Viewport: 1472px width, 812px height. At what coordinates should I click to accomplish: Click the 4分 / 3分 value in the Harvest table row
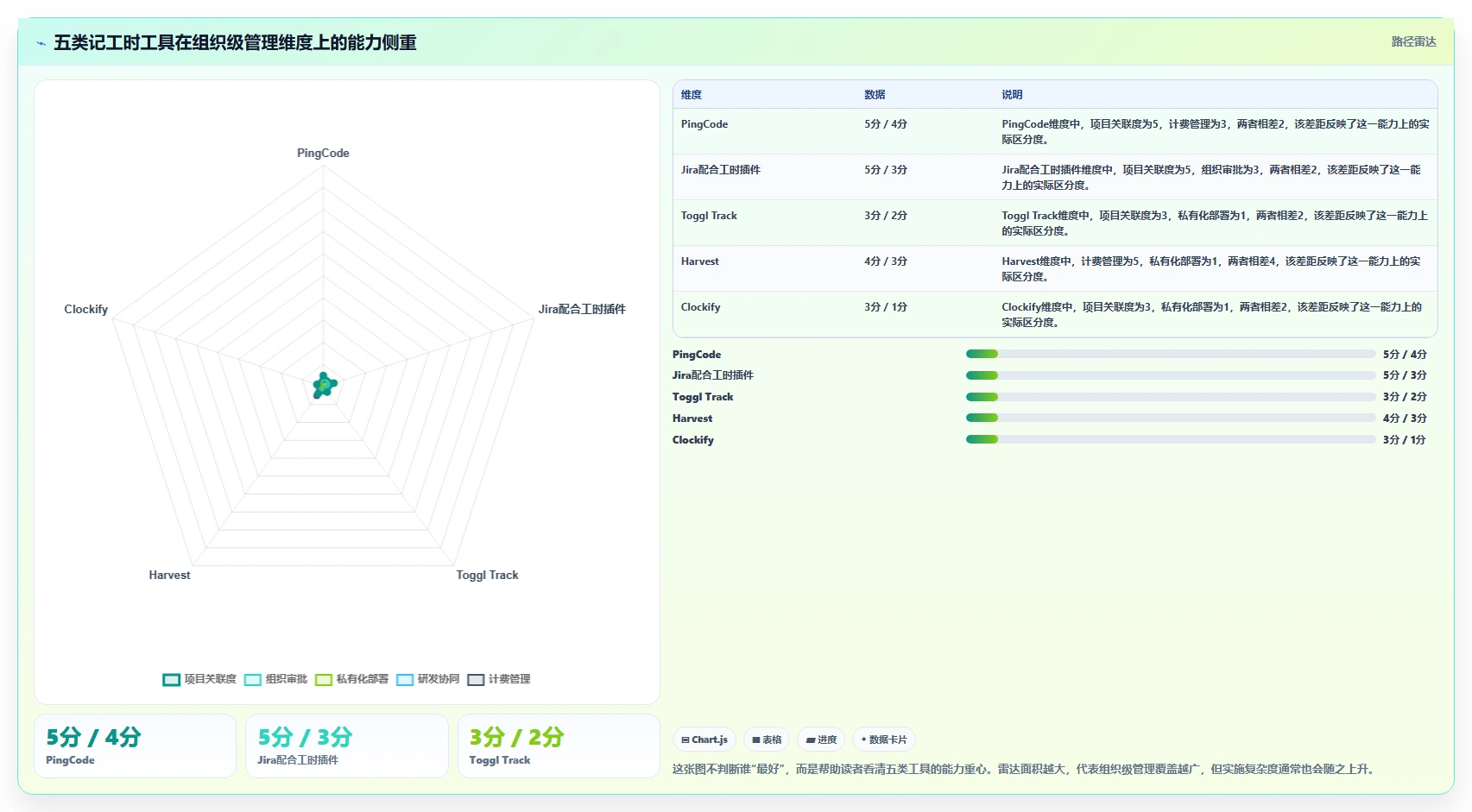pos(886,261)
